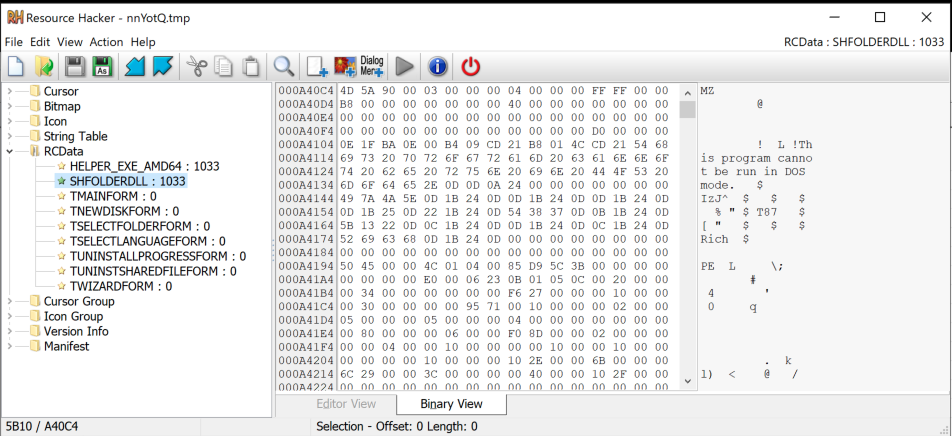Click the Save As toolbar icon
The height and width of the screenshot is (436, 952).
coord(103,66)
